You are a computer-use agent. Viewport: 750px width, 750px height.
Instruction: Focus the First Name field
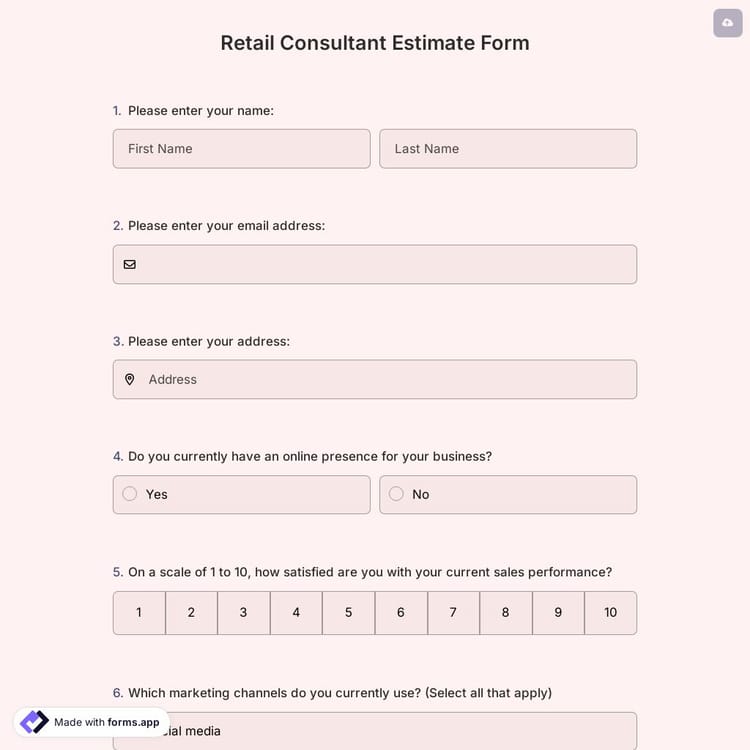pos(241,148)
